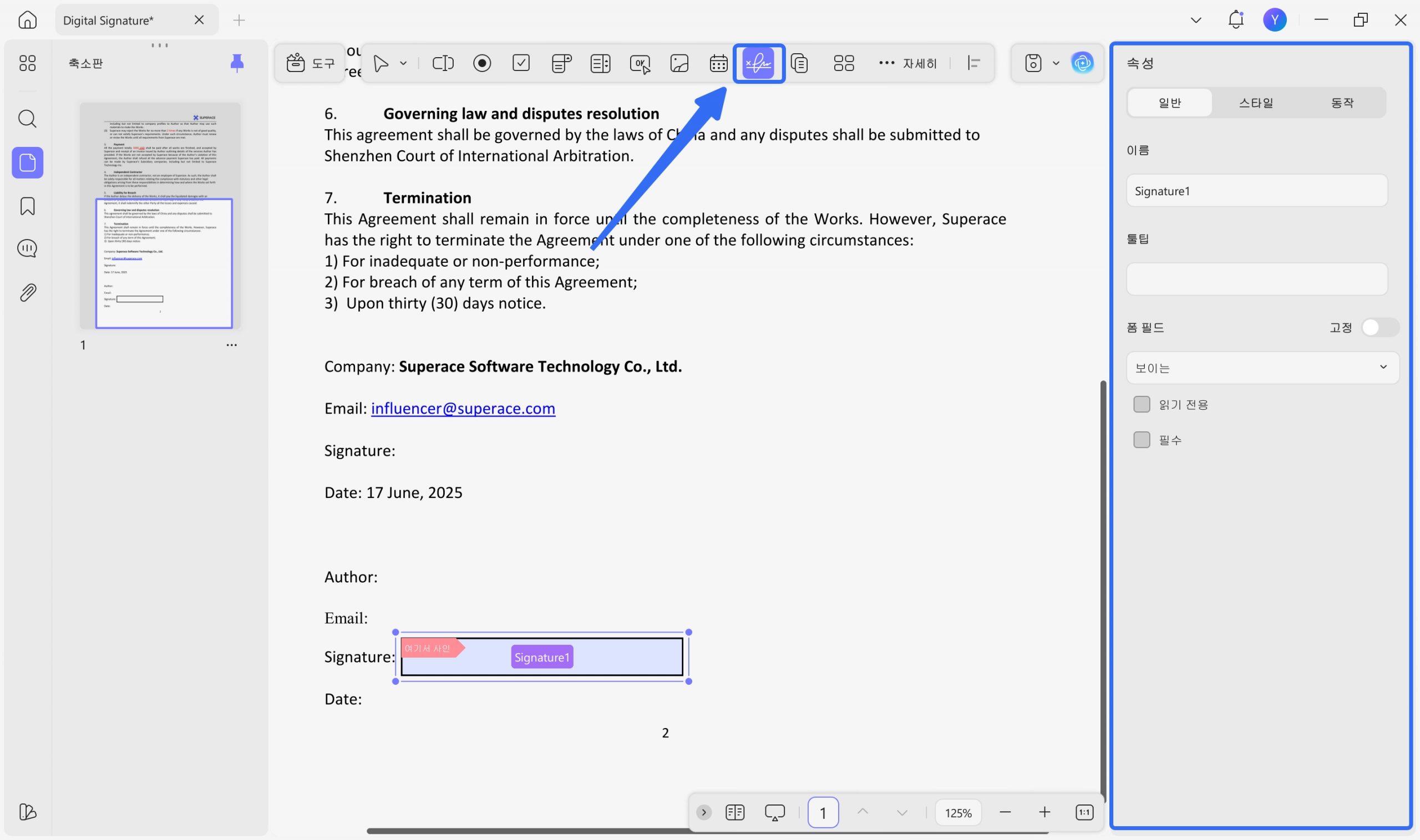This screenshot has height=840, width=1420.
Task: Check the 필수 required checkbox
Action: 1142,439
